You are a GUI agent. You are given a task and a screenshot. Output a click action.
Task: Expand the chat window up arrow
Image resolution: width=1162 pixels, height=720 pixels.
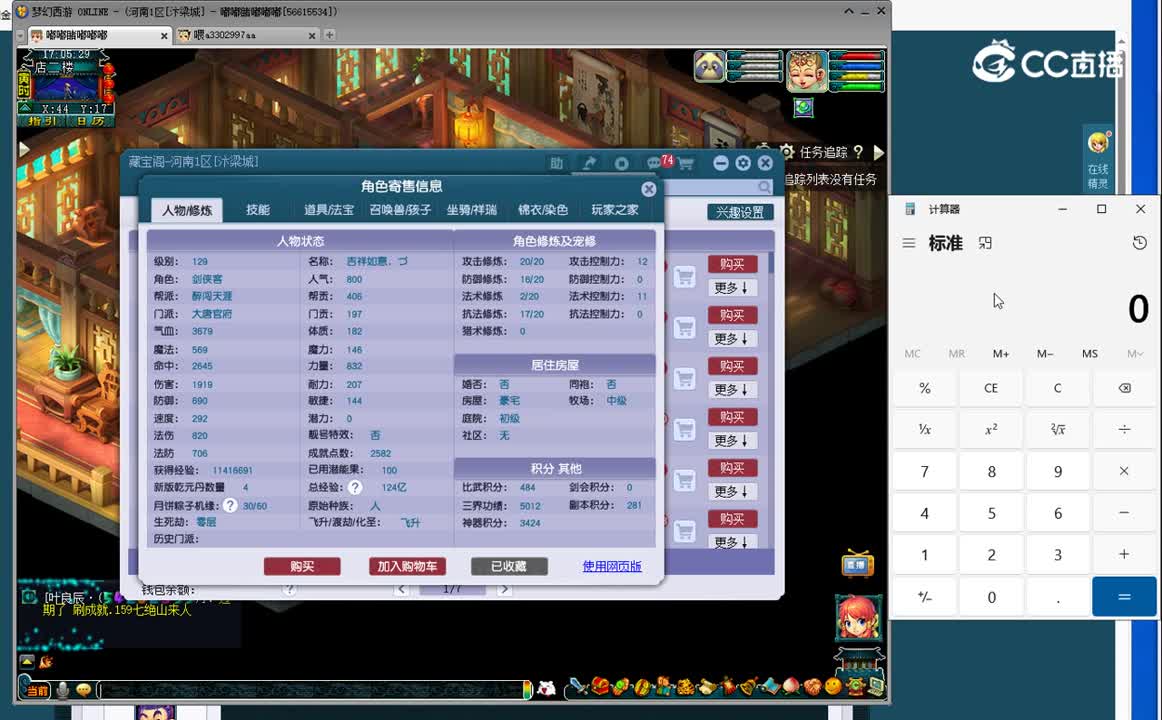pyautogui.click(x=27, y=661)
